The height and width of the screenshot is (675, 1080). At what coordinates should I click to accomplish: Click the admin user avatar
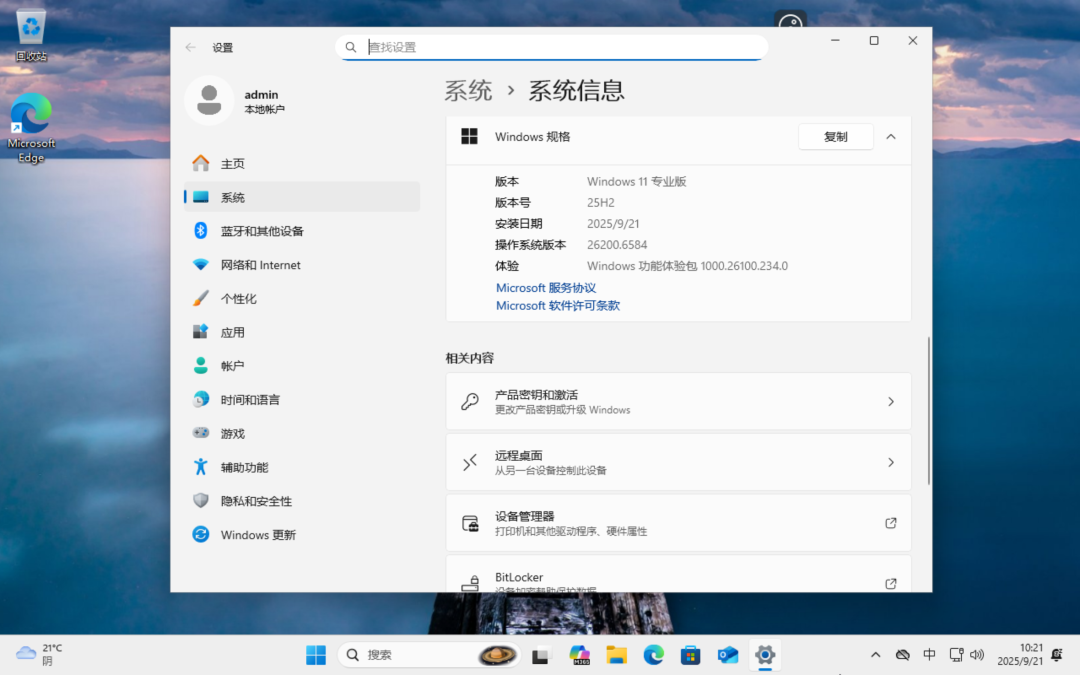point(209,101)
